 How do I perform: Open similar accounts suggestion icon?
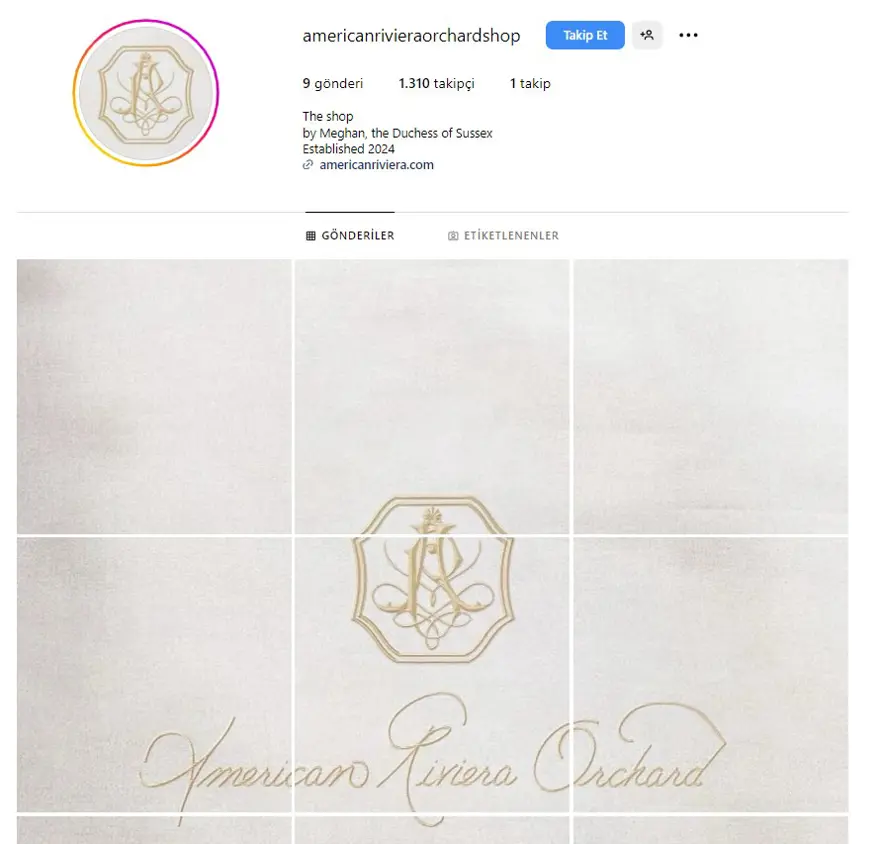pyautogui.click(x=647, y=35)
